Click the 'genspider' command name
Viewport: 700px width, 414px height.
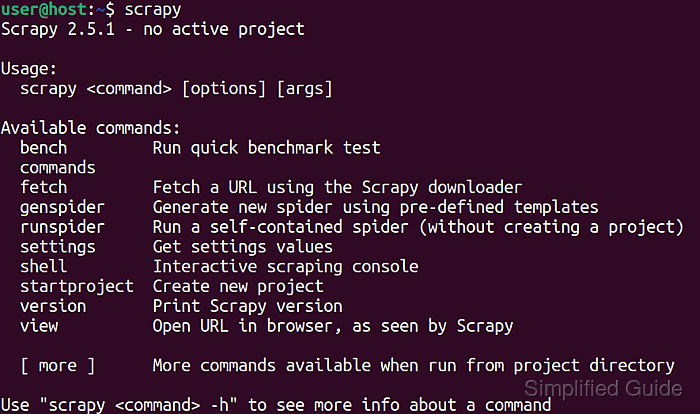click(62, 207)
